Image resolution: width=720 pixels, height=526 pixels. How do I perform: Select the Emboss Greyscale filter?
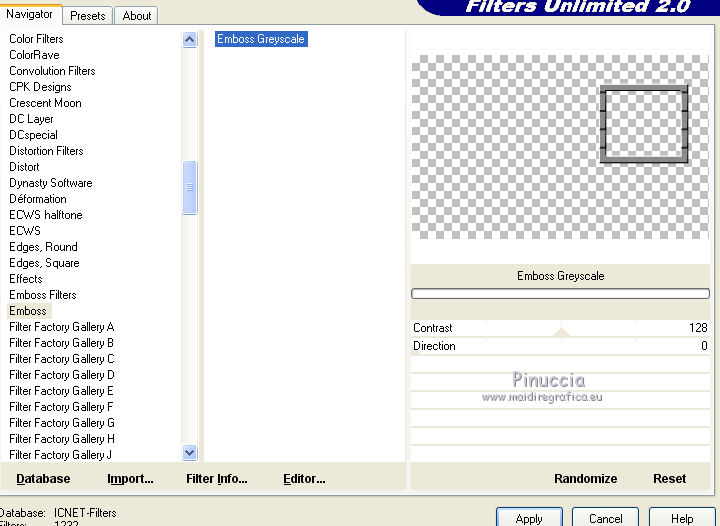(x=261, y=39)
